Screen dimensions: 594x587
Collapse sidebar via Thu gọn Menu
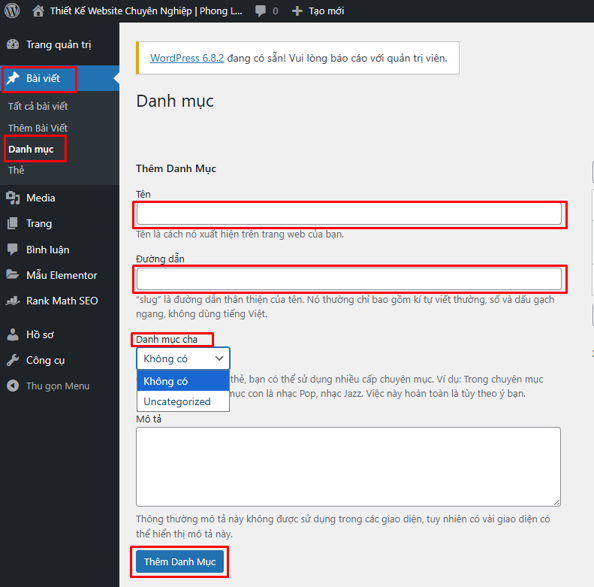58,386
